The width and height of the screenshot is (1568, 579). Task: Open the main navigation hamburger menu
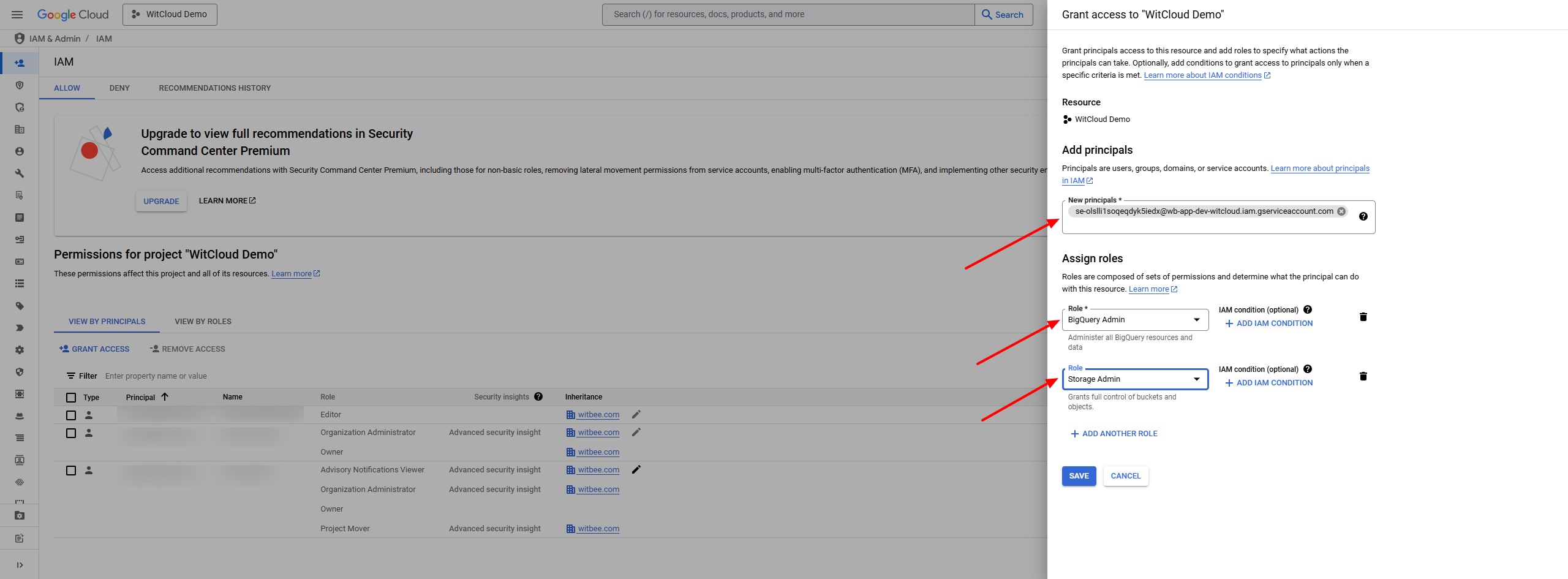coord(17,15)
